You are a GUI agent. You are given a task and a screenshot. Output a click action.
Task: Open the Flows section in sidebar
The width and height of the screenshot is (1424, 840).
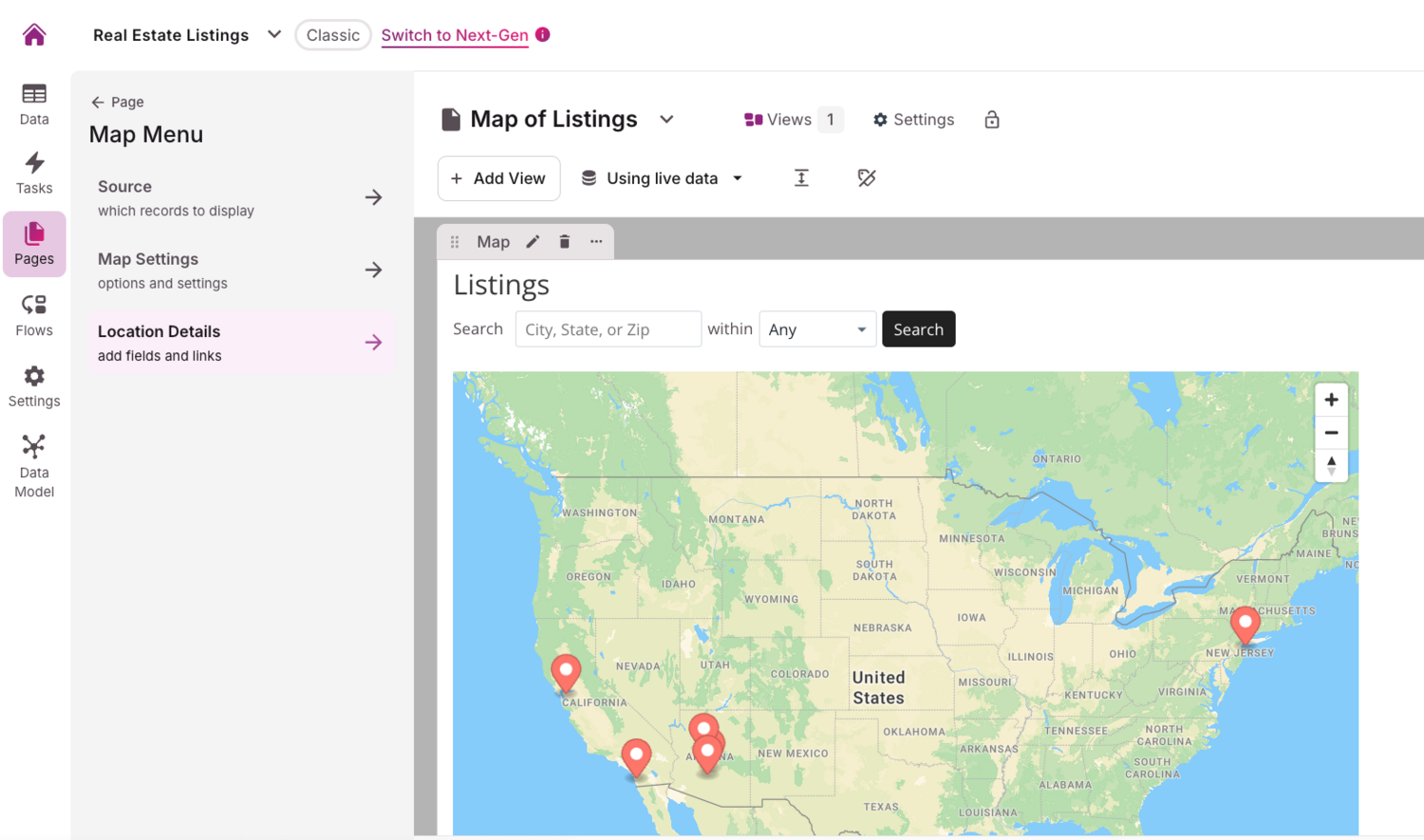coord(34,315)
